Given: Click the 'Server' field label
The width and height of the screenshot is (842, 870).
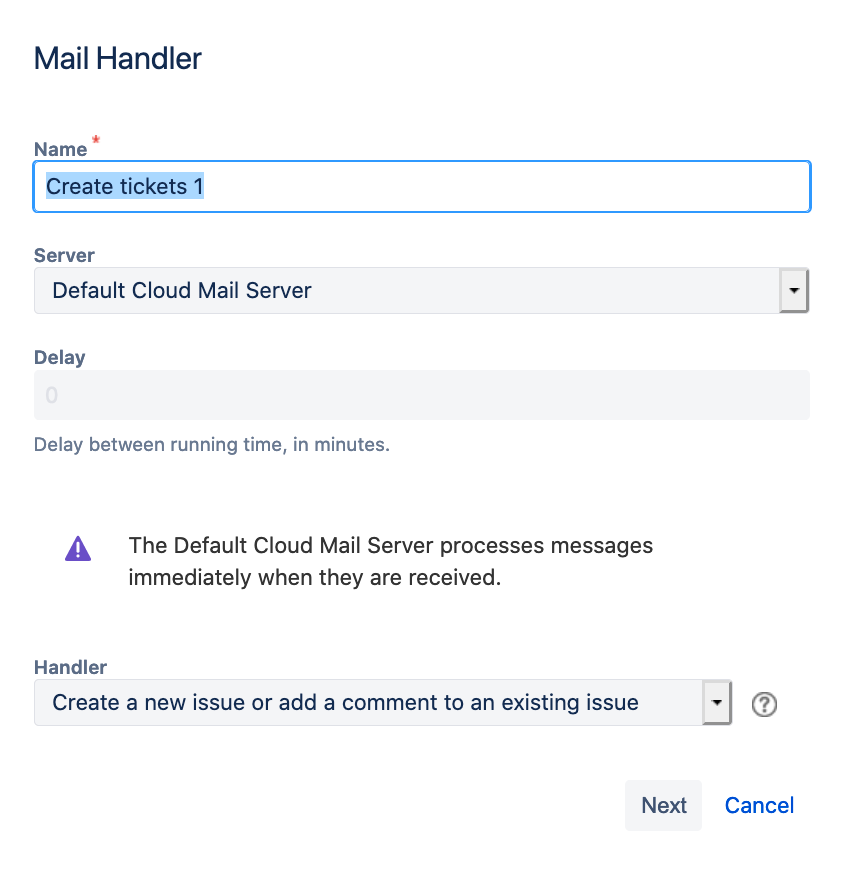Looking at the screenshot, I should (64, 255).
